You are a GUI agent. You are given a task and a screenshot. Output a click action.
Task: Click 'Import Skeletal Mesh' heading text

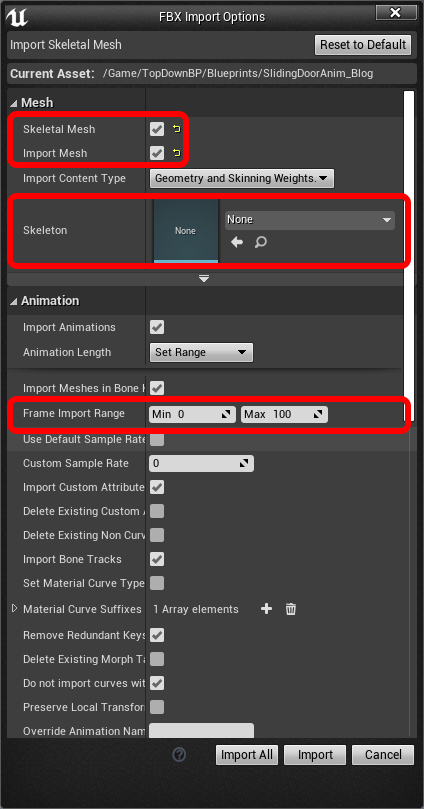coord(66,45)
